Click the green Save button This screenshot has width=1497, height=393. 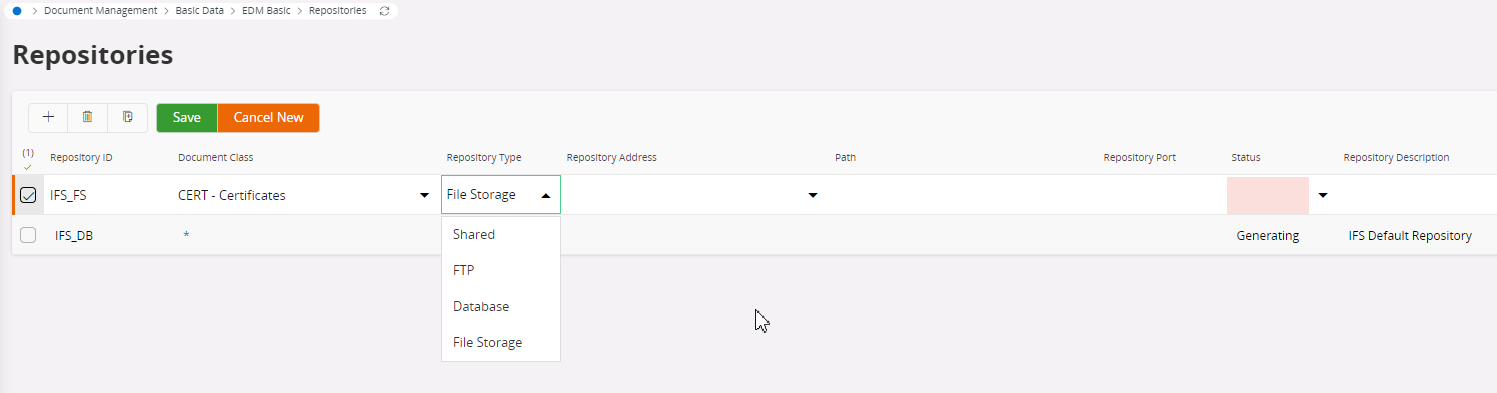(x=187, y=117)
